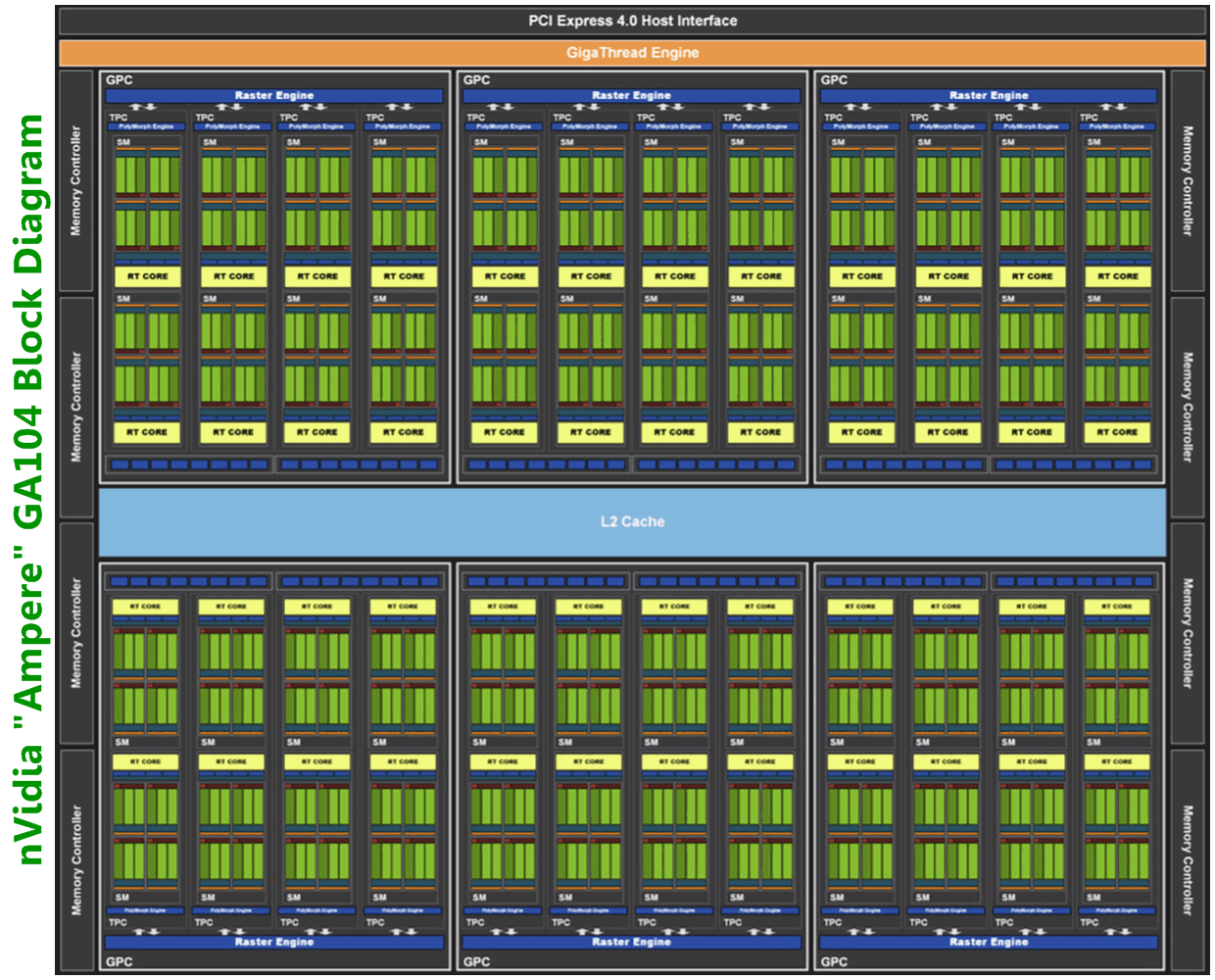The height and width of the screenshot is (980, 1215).
Task: Click the GPC label of the bottom-right cluster
Action: tap(834, 961)
